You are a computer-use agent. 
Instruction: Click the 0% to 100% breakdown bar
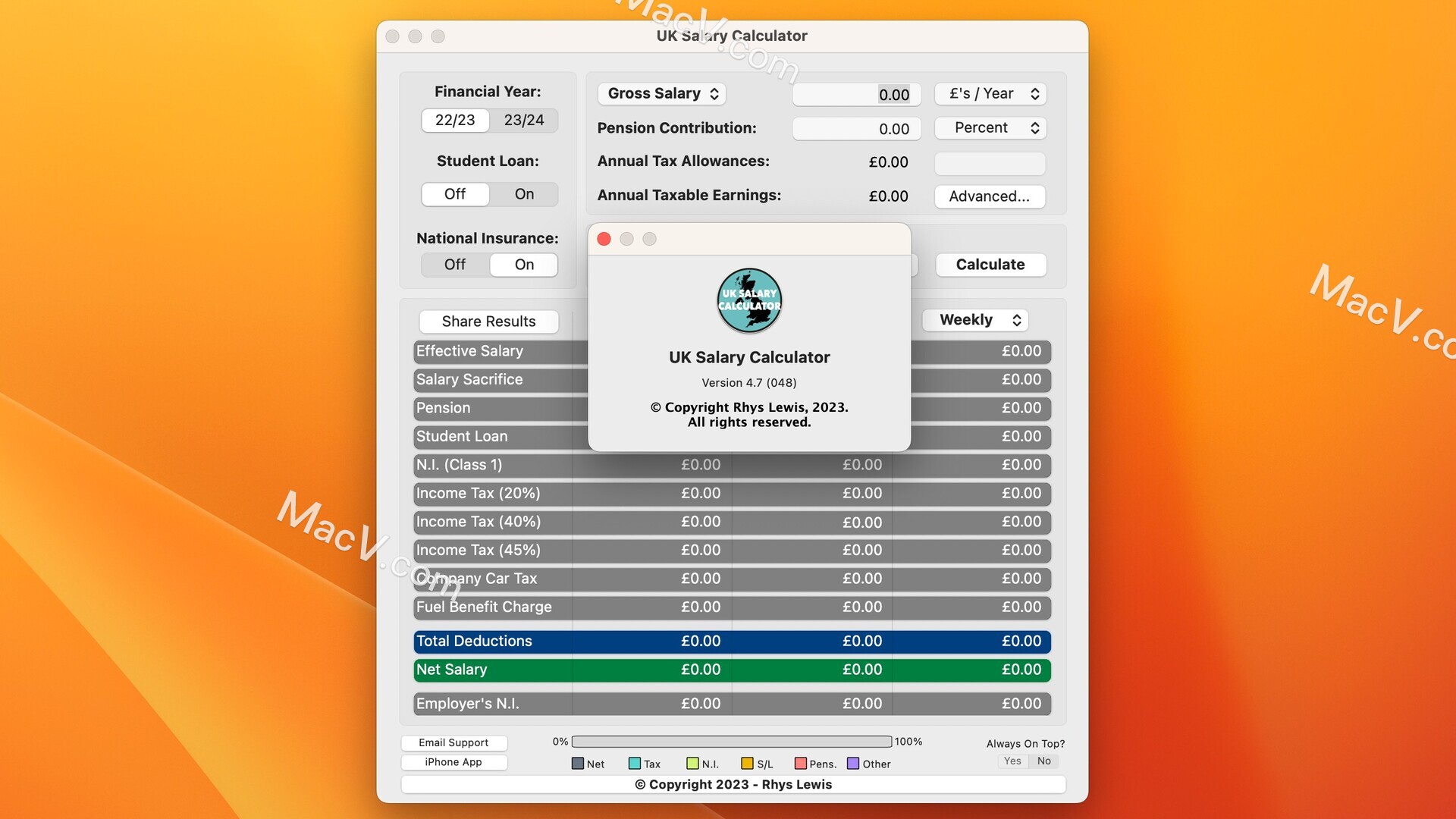coord(732,742)
